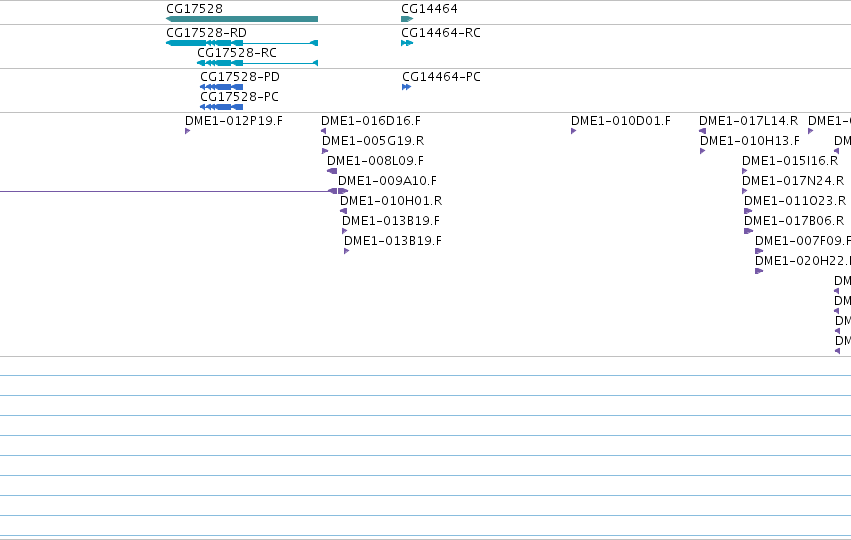Select the DME1-010H13.F feature label
Image resolution: width=851 pixels, height=540 pixels.
coord(750,141)
